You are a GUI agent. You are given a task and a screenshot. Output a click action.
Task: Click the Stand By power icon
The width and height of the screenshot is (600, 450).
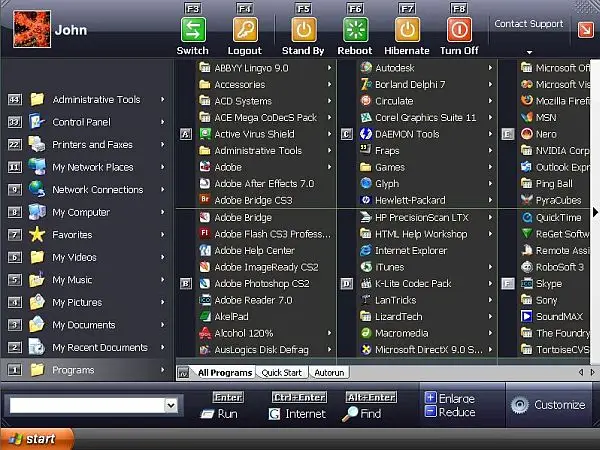pyautogui.click(x=304, y=29)
